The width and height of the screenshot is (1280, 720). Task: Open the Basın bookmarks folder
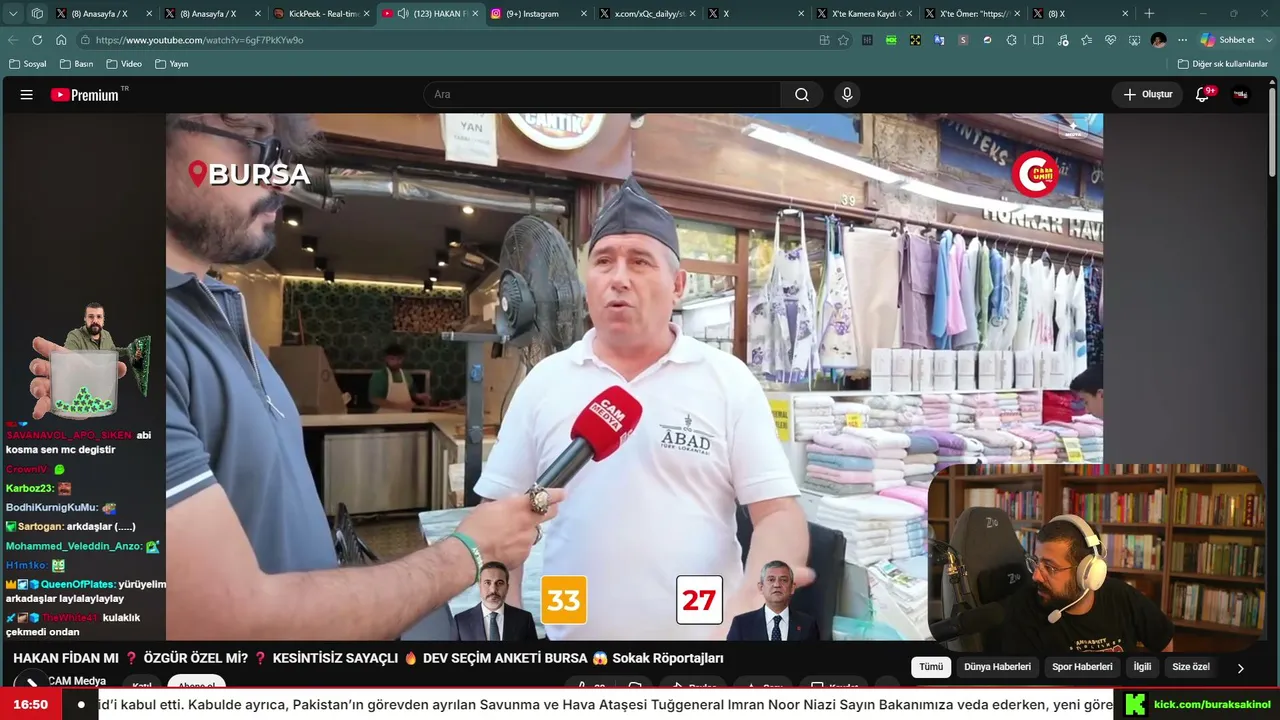77,64
